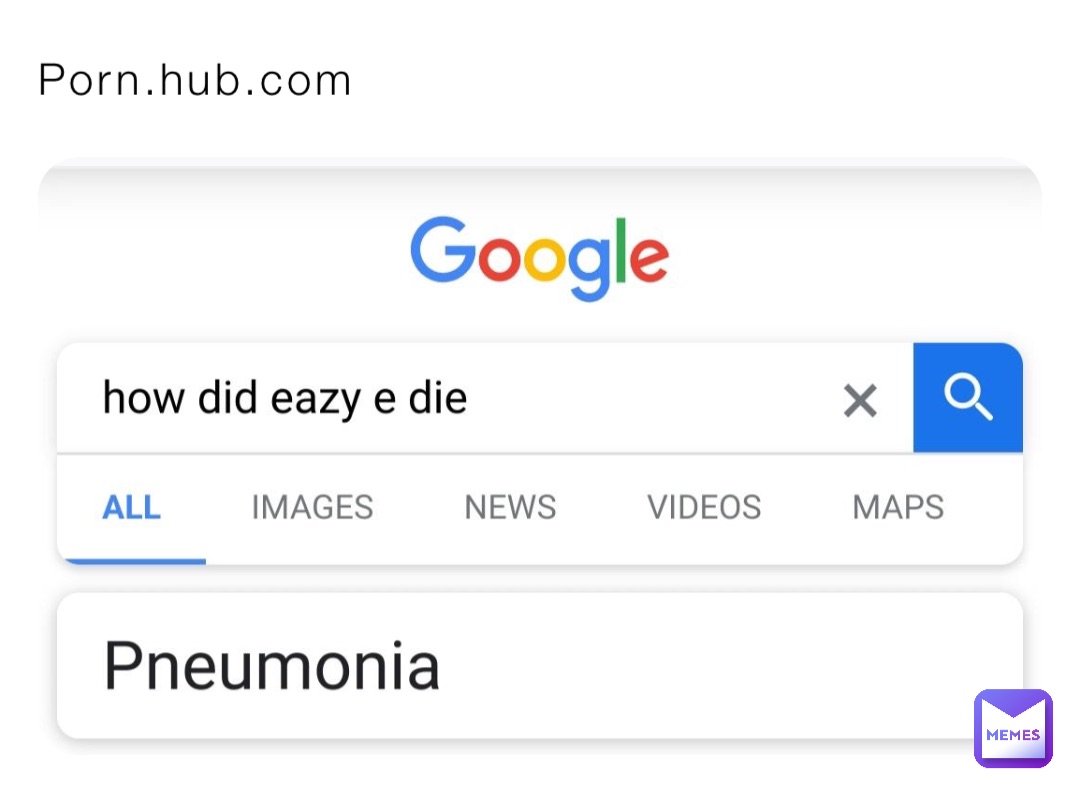The image size is (1080, 788).
Task: Open the purple Memes envelope icon
Action: 1013,728
